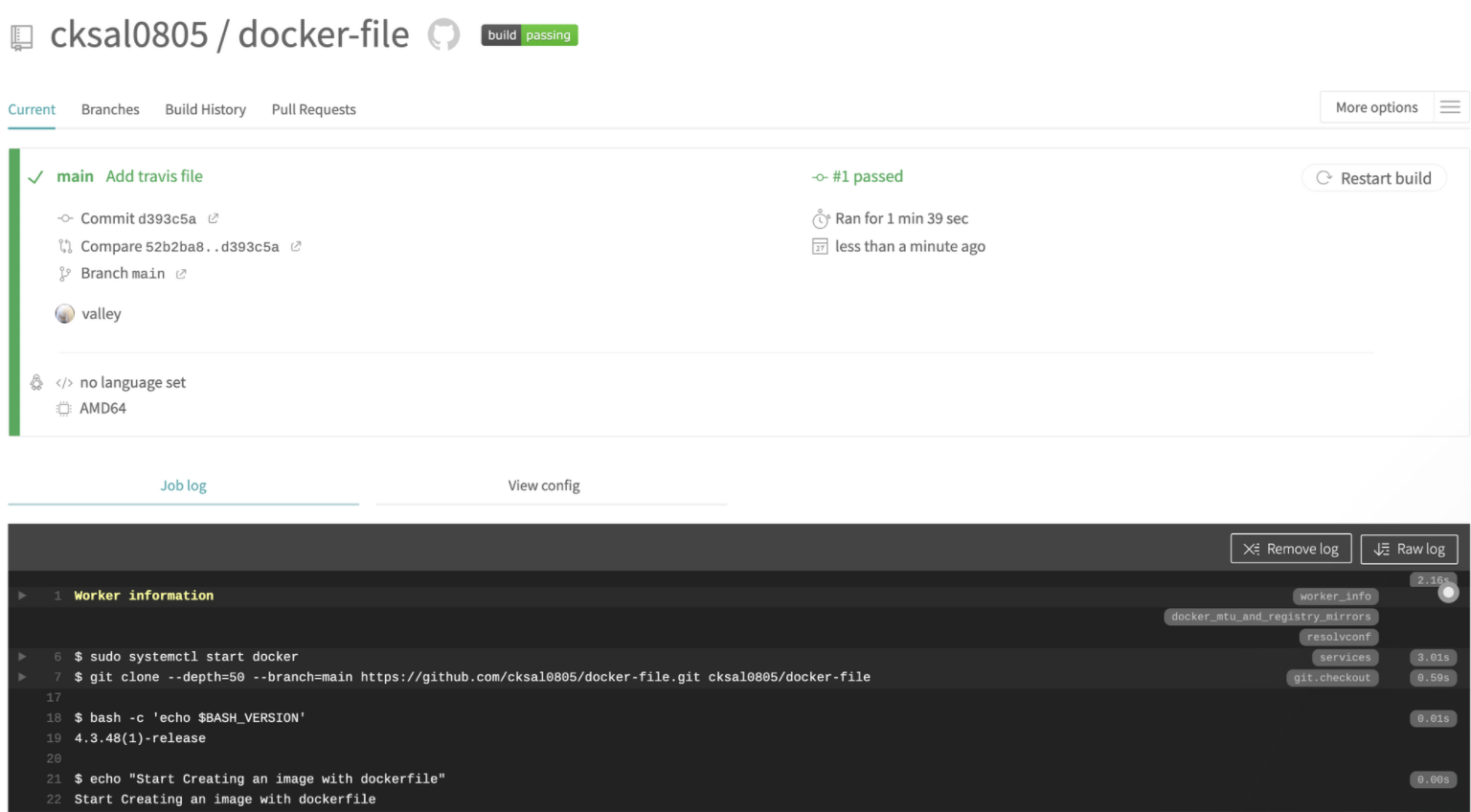The height and width of the screenshot is (812, 1471).
Task: Click the Linux OS icon
Action: (36, 382)
